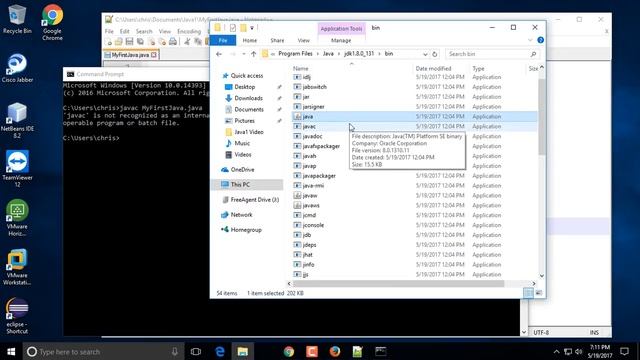Open Cisco Jabber desktop icon
The height and width of the screenshot is (360, 640).
tap(17, 68)
